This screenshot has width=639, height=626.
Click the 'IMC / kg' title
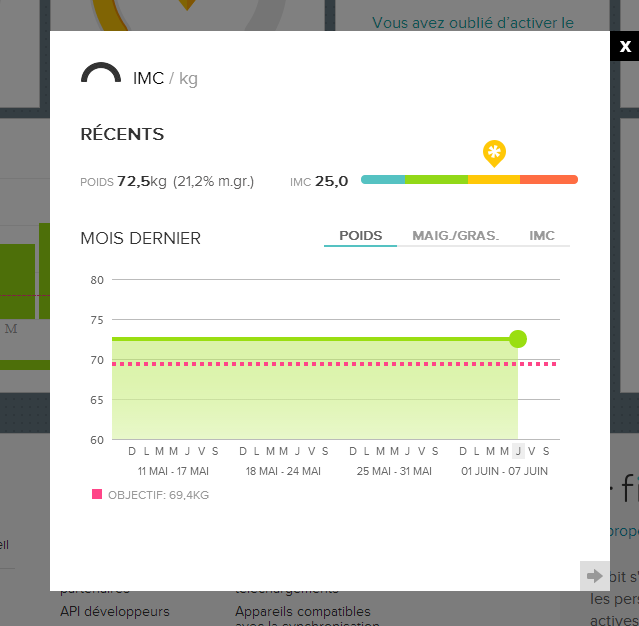pos(165,78)
